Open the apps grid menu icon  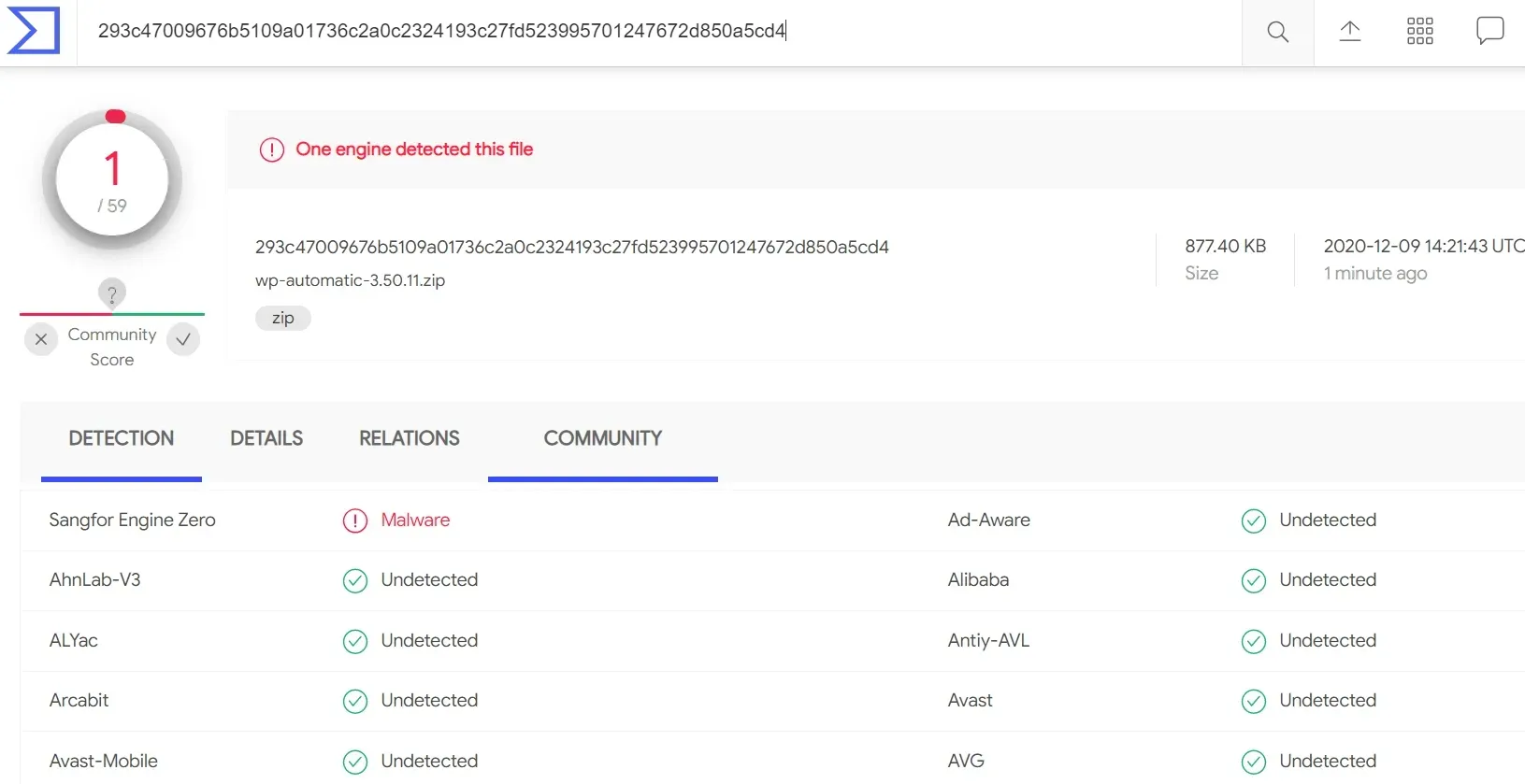click(1419, 32)
